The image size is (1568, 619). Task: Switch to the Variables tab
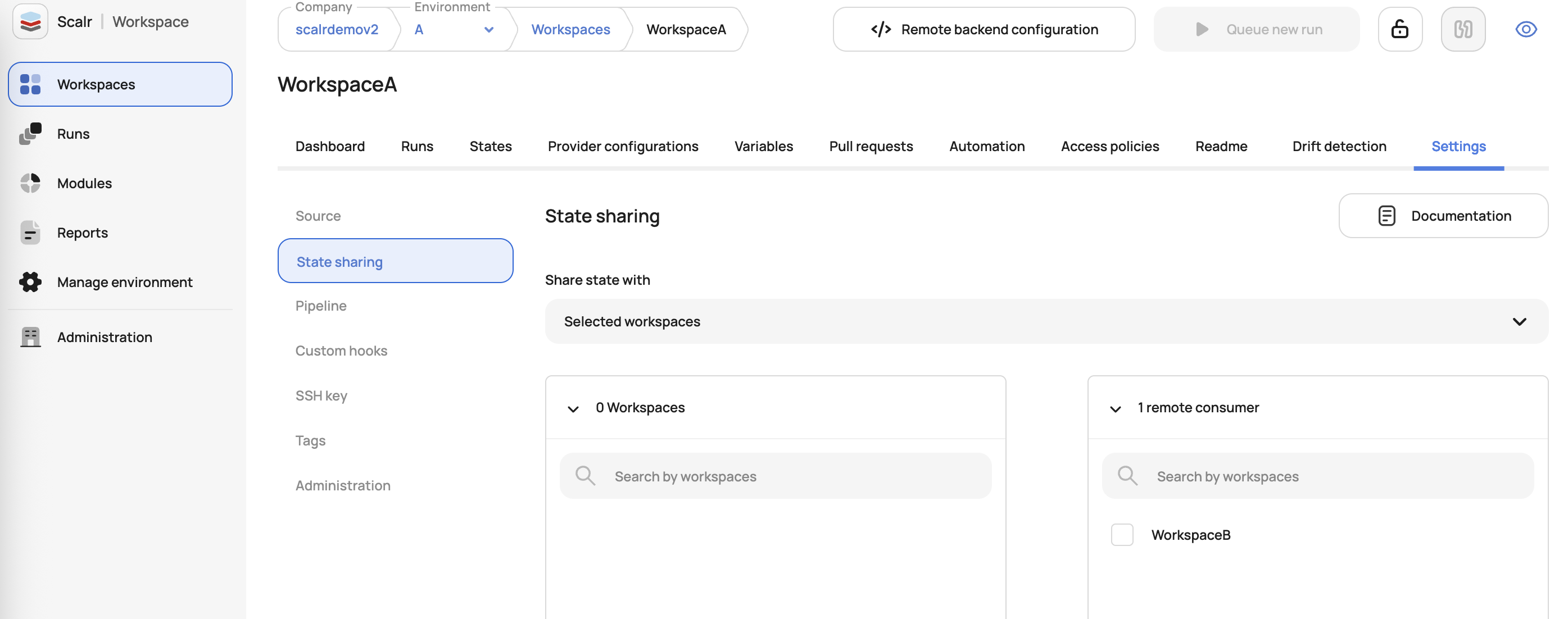(x=763, y=146)
